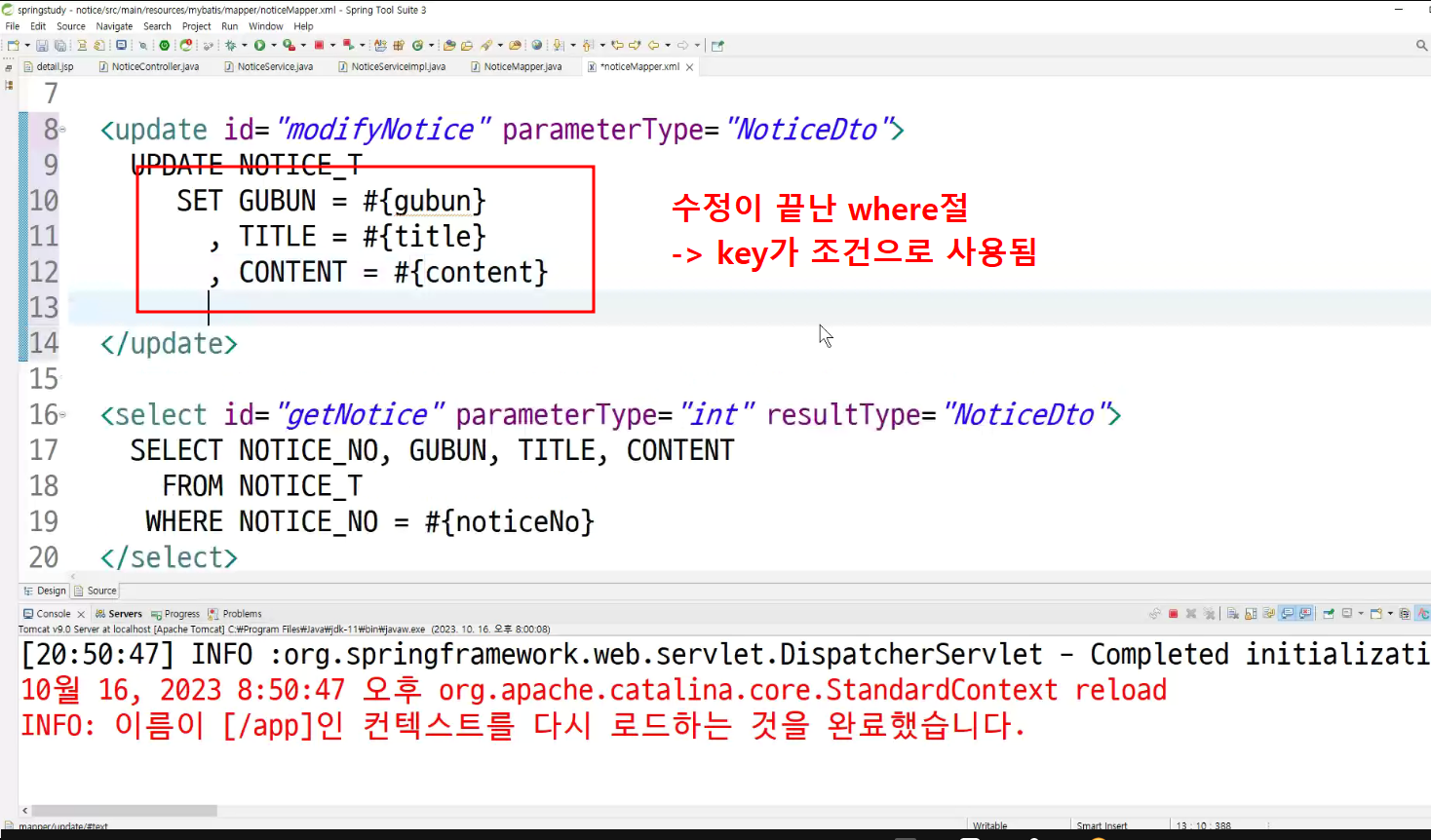Click the Clear Console icon
This screenshot has height=840, width=1431.
point(1232,614)
